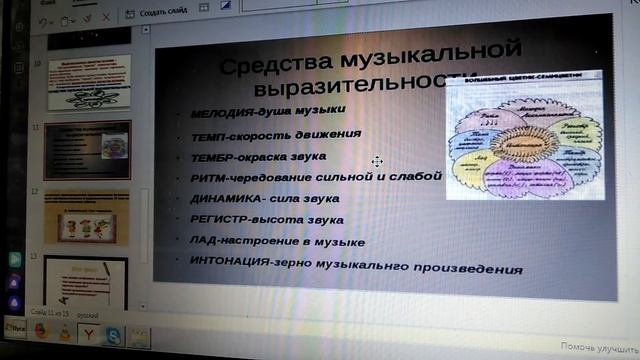Click the line ТЕМП-скорость движения

(x=276, y=136)
